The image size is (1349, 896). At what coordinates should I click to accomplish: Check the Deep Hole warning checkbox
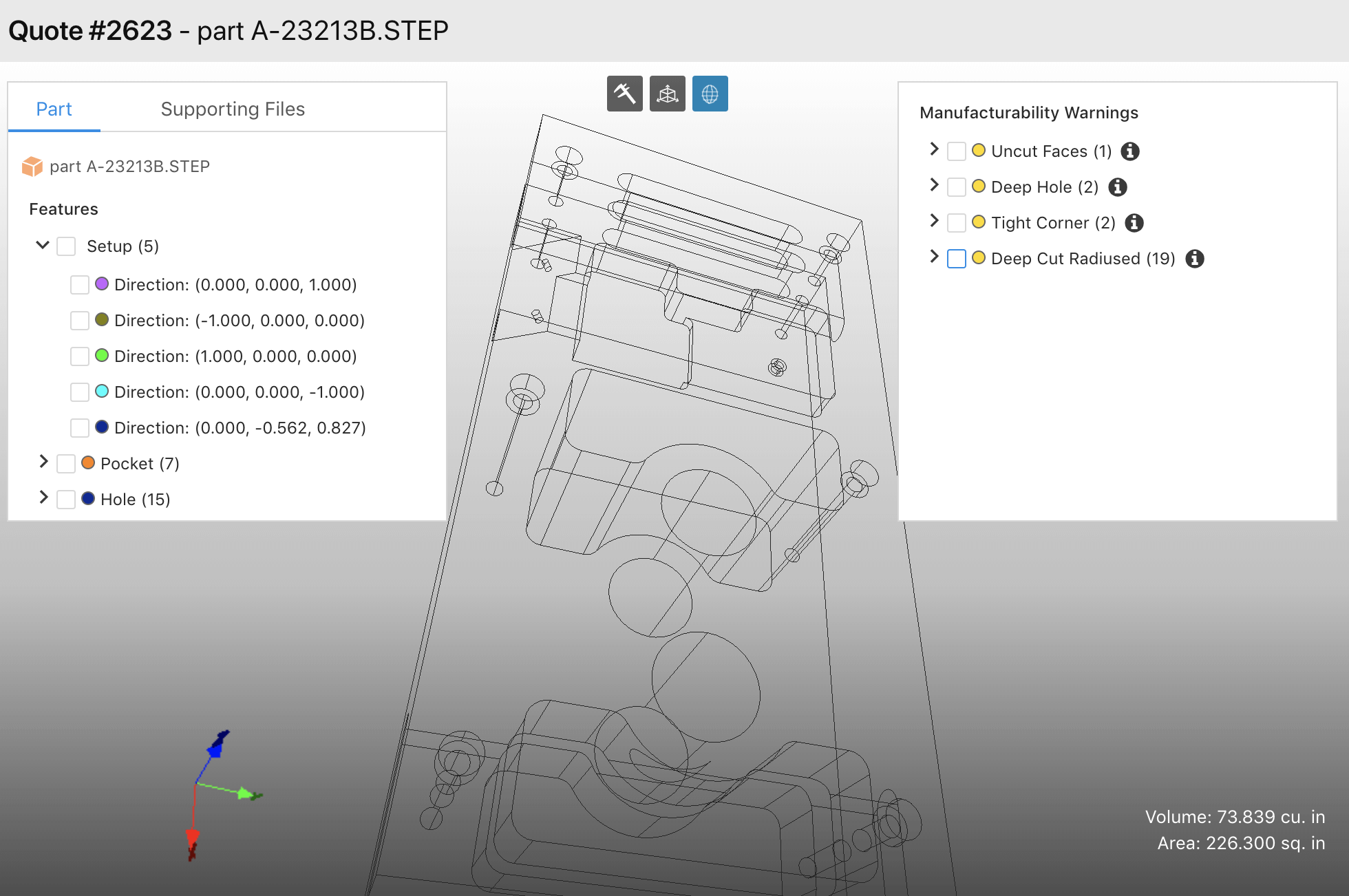coord(957,187)
